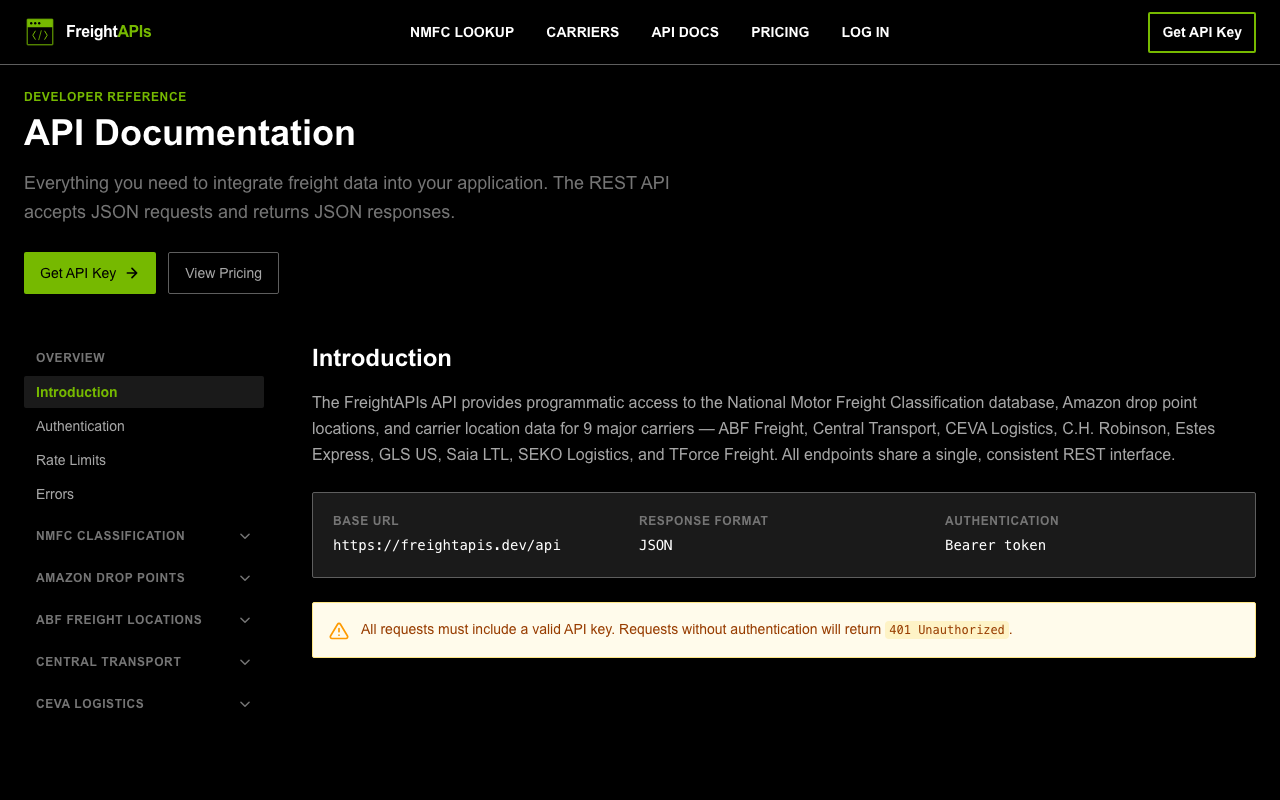Screen dimensions: 1280x800
Task: Click the 401 Unauthorized code snippet
Action: click(x=947, y=630)
